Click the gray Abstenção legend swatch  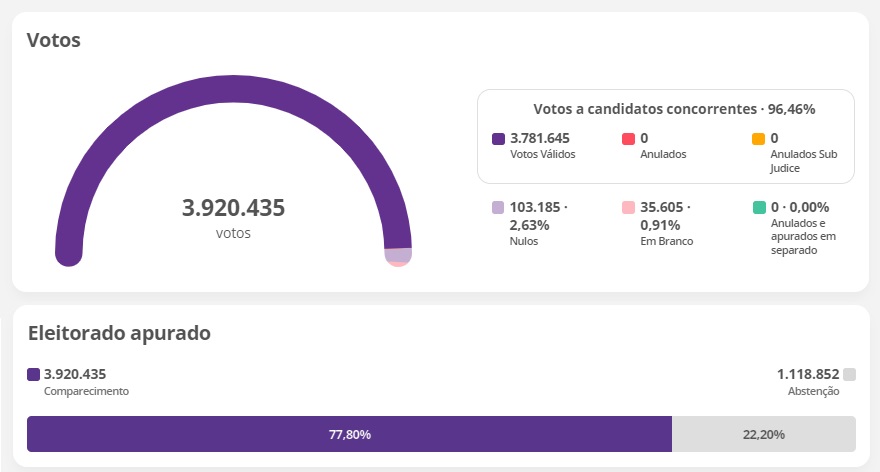[x=849, y=375]
